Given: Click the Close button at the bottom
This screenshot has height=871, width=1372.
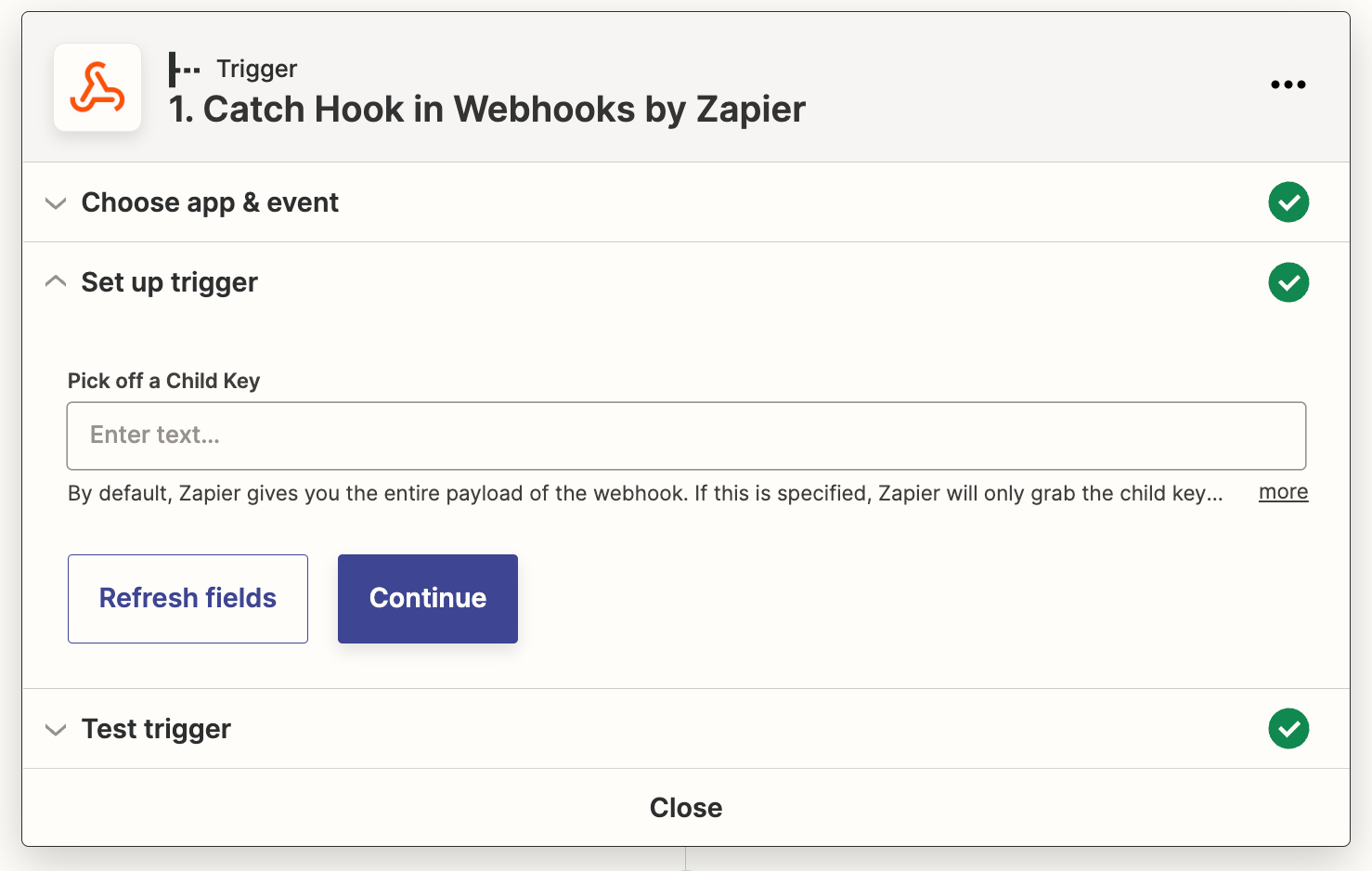Looking at the screenshot, I should tap(685, 808).
